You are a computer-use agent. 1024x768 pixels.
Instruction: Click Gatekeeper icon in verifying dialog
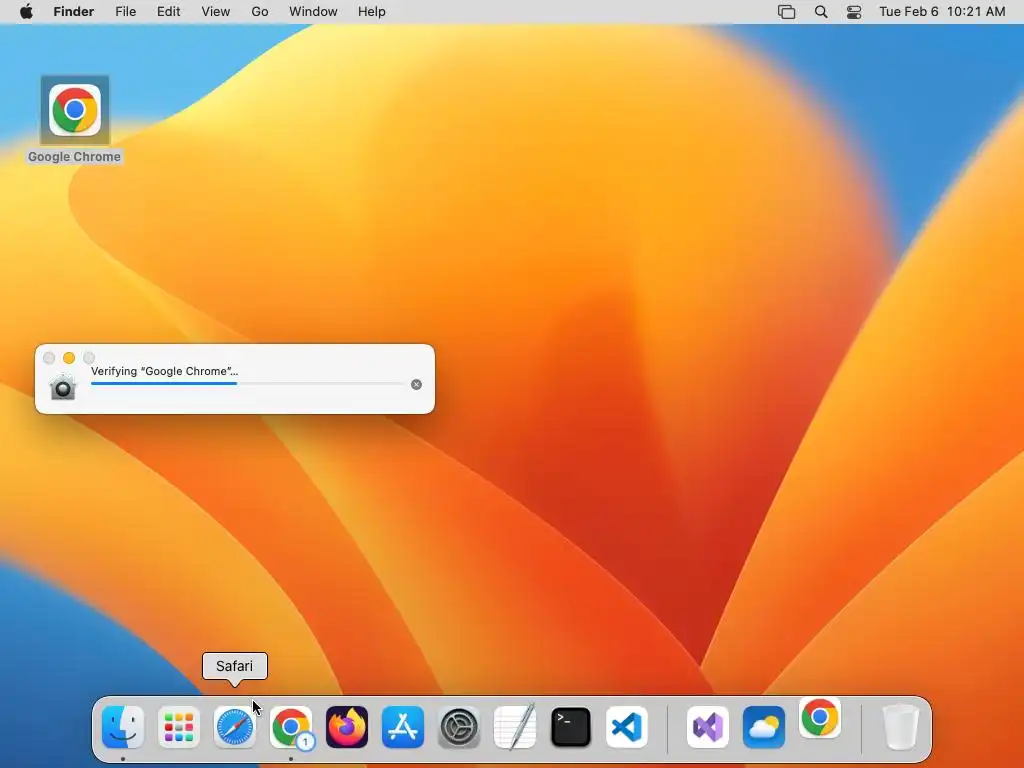coord(63,386)
